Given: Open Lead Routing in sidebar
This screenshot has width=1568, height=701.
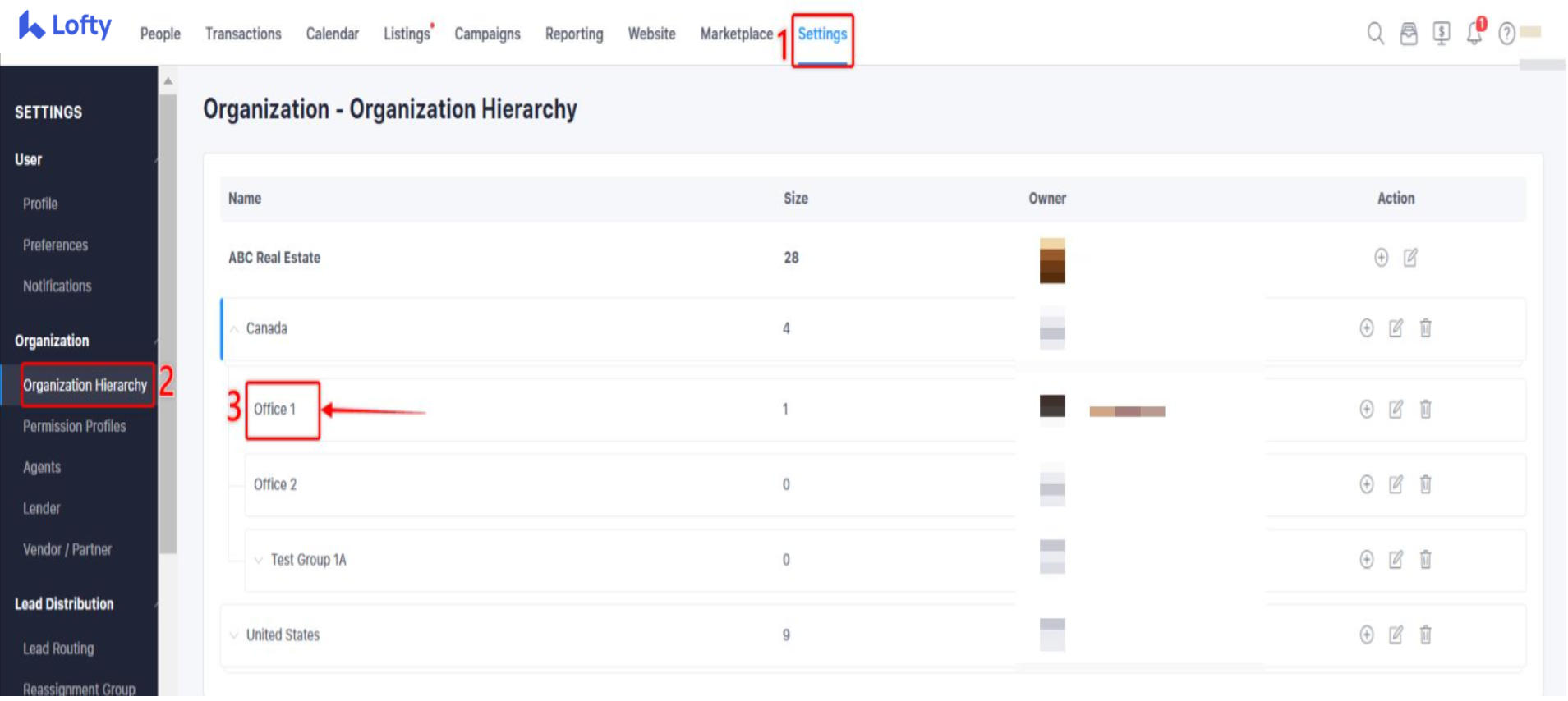Looking at the screenshot, I should 58,649.
